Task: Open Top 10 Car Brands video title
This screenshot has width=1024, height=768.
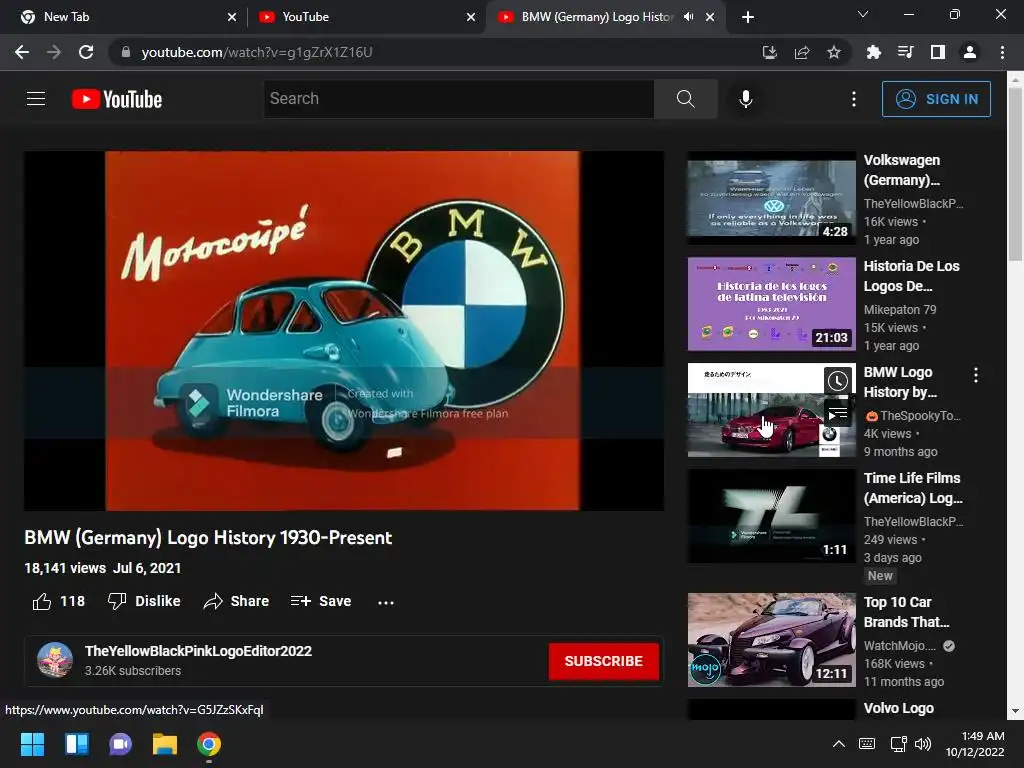Action: coord(906,612)
